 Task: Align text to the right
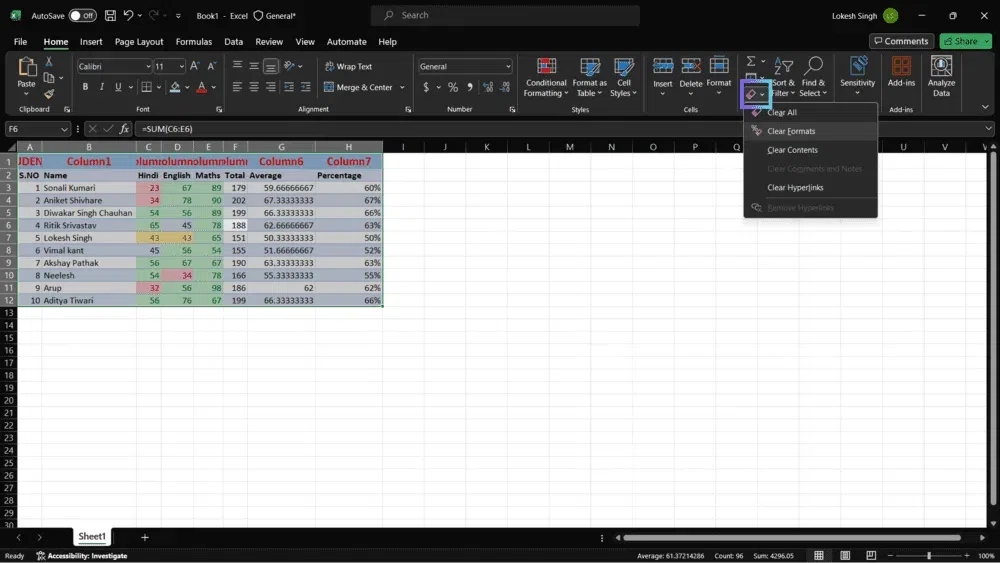pyautogui.click(x=270, y=87)
